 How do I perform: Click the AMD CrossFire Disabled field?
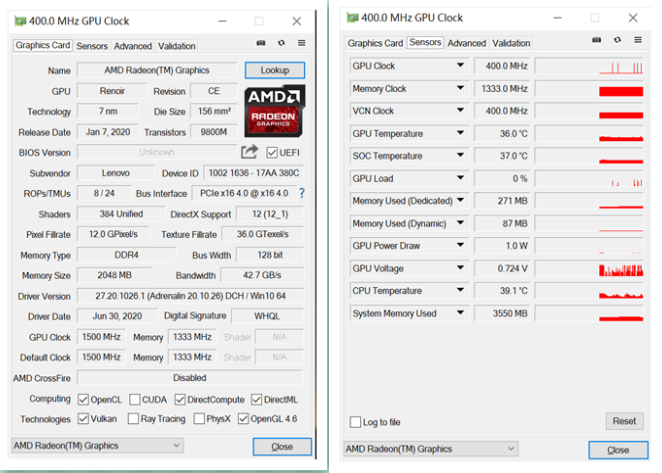click(x=190, y=378)
